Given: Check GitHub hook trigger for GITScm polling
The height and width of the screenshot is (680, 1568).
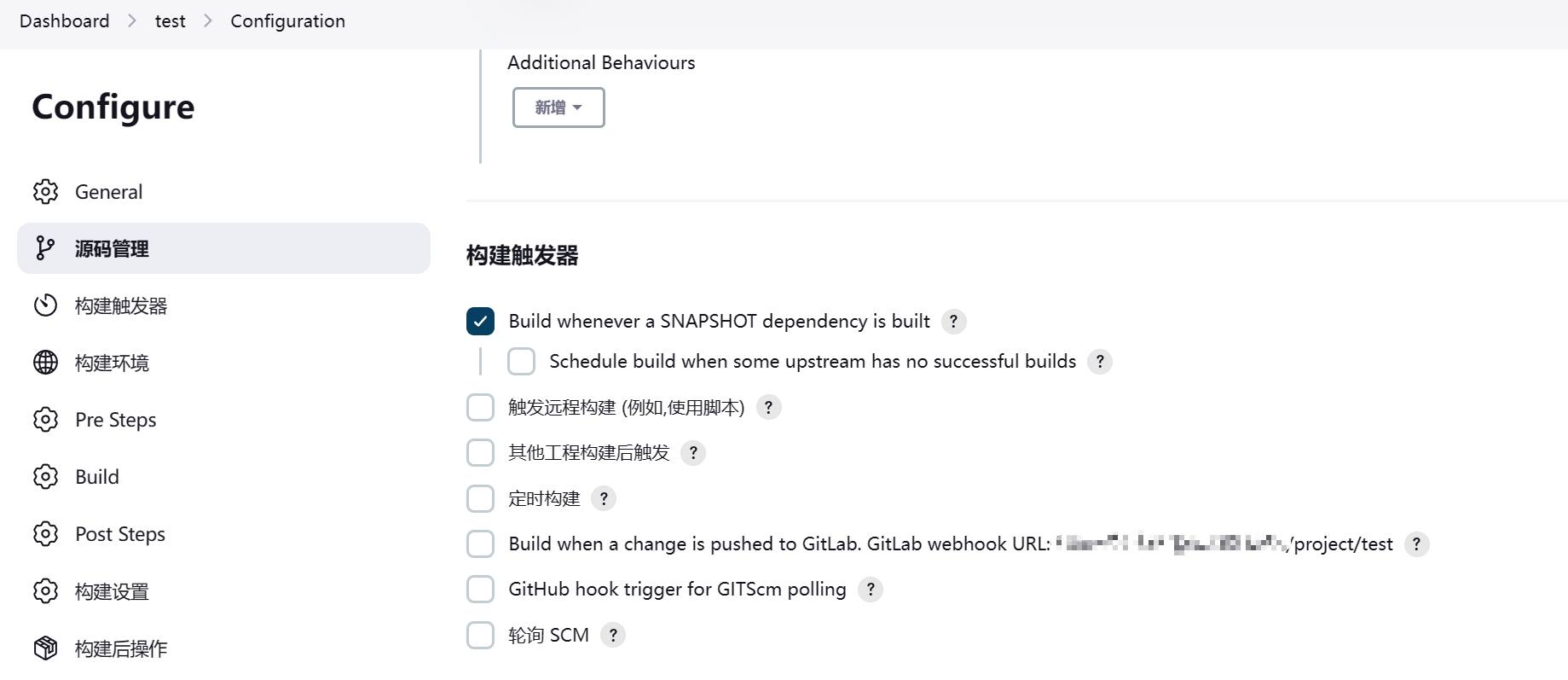Looking at the screenshot, I should [480, 589].
